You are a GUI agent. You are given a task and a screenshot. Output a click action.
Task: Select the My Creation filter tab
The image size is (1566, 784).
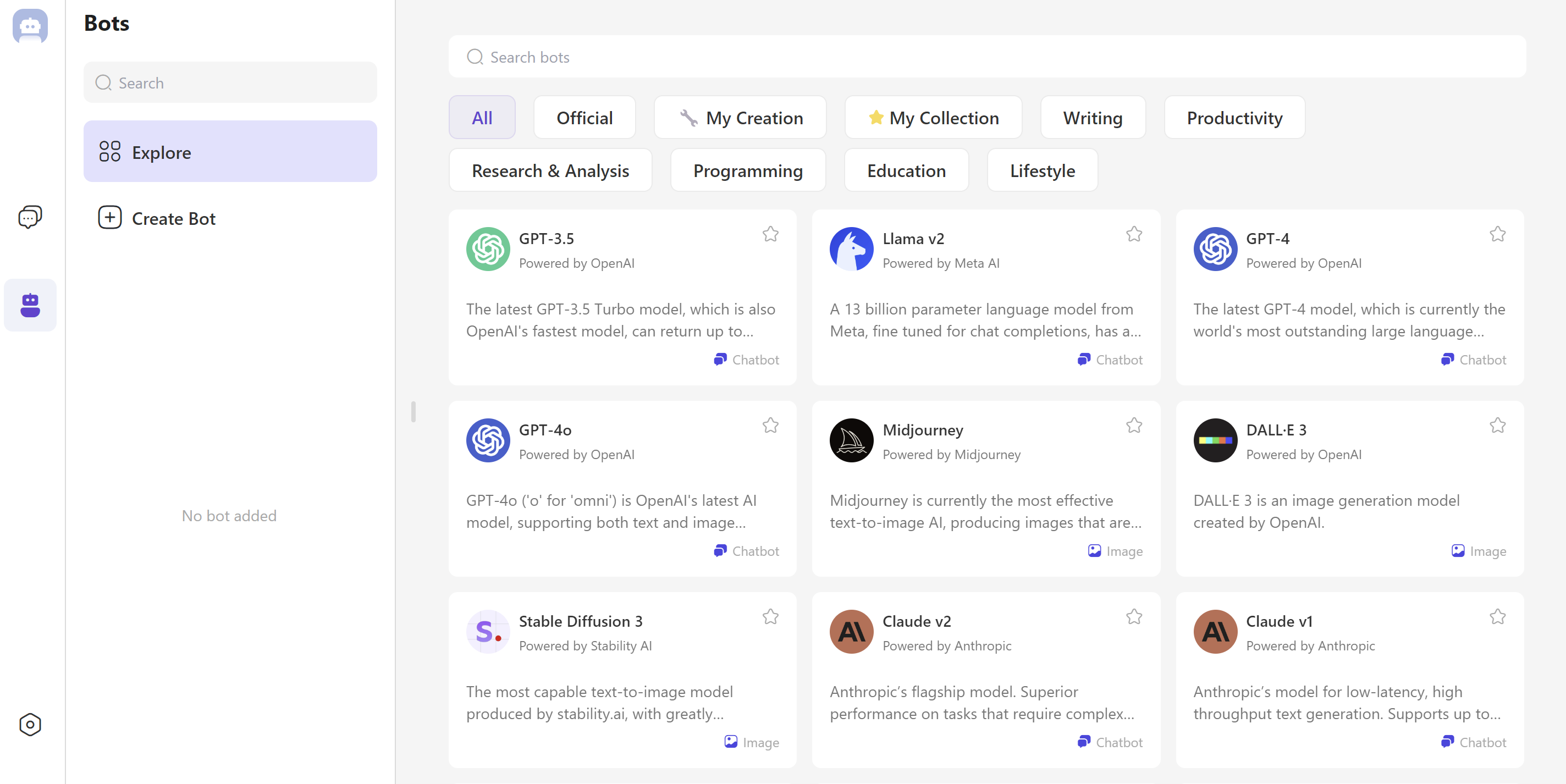click(740, 118)
